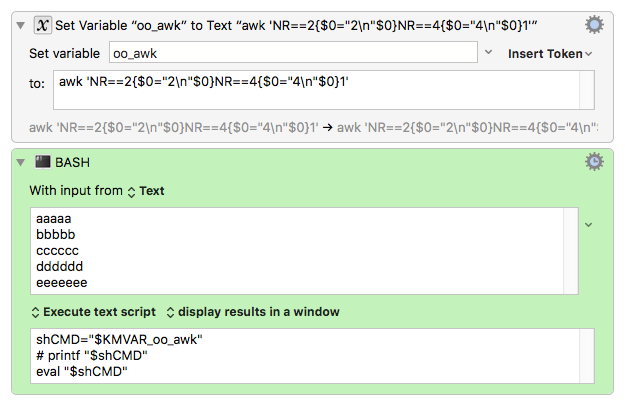Open the "display results in a window" popup
Screen dimensions: 625x409
pos(252,312)
